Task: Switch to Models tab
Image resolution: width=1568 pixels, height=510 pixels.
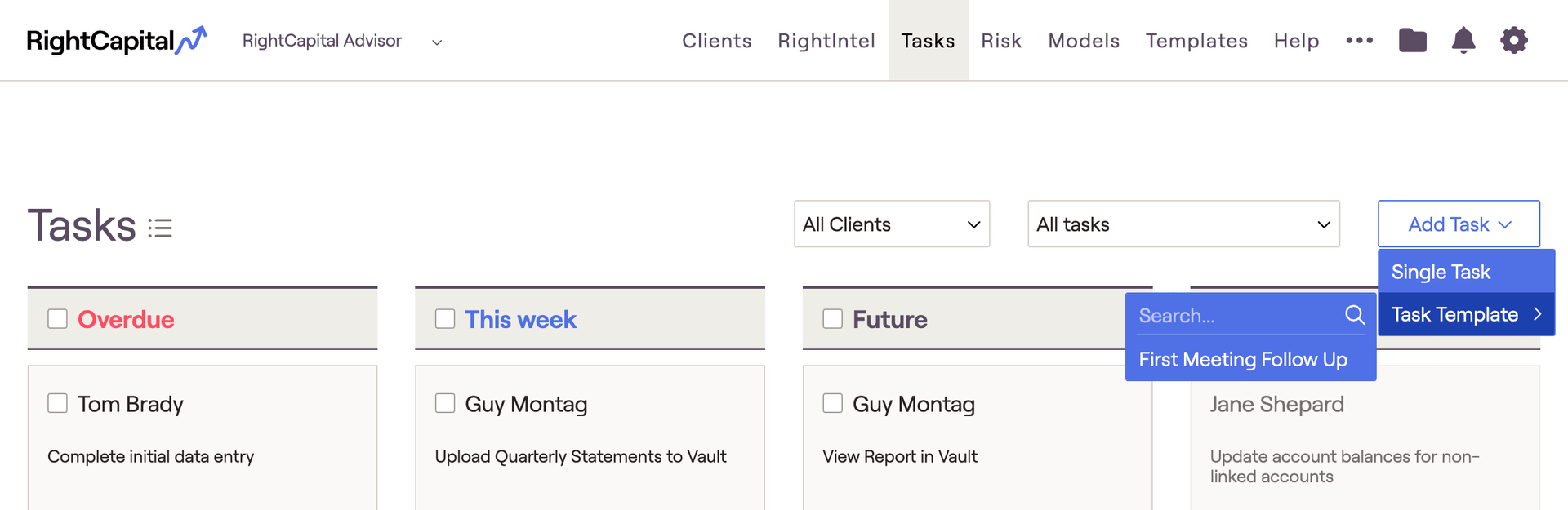Action: coord(1084,41)
